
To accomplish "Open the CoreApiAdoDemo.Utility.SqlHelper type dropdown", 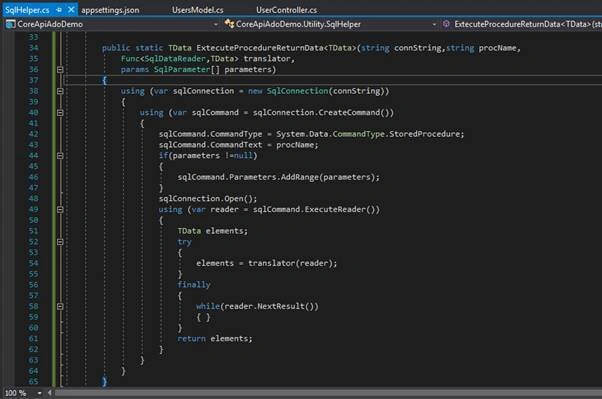I will (x=434, y=24).
